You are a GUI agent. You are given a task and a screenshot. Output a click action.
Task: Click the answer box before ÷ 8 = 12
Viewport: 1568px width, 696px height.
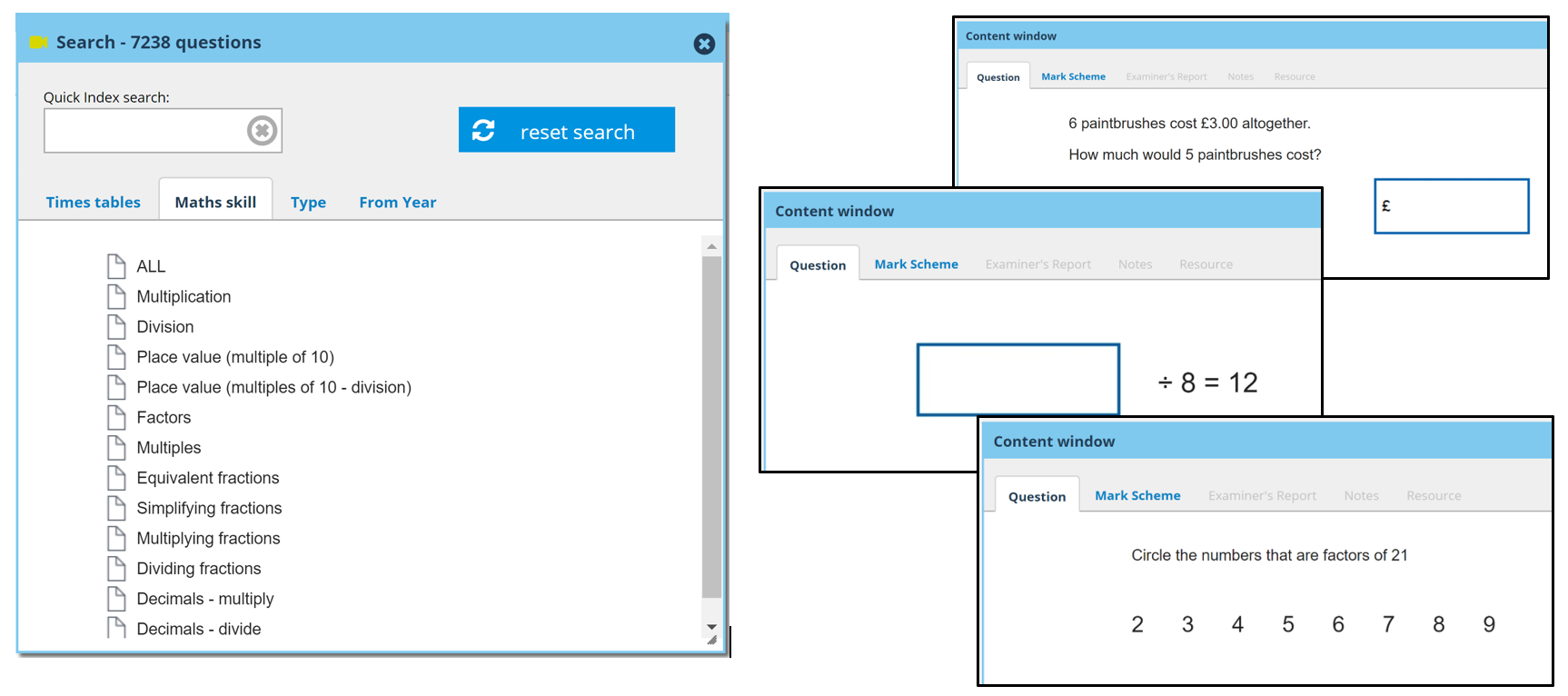pyautogui.click(x=1017, y=380)
